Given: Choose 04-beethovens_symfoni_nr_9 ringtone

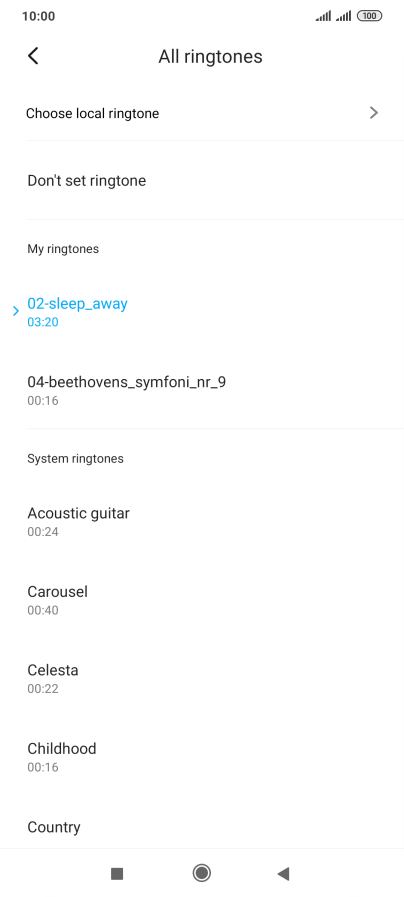Looking at the screenshot, I should [202, 390].
